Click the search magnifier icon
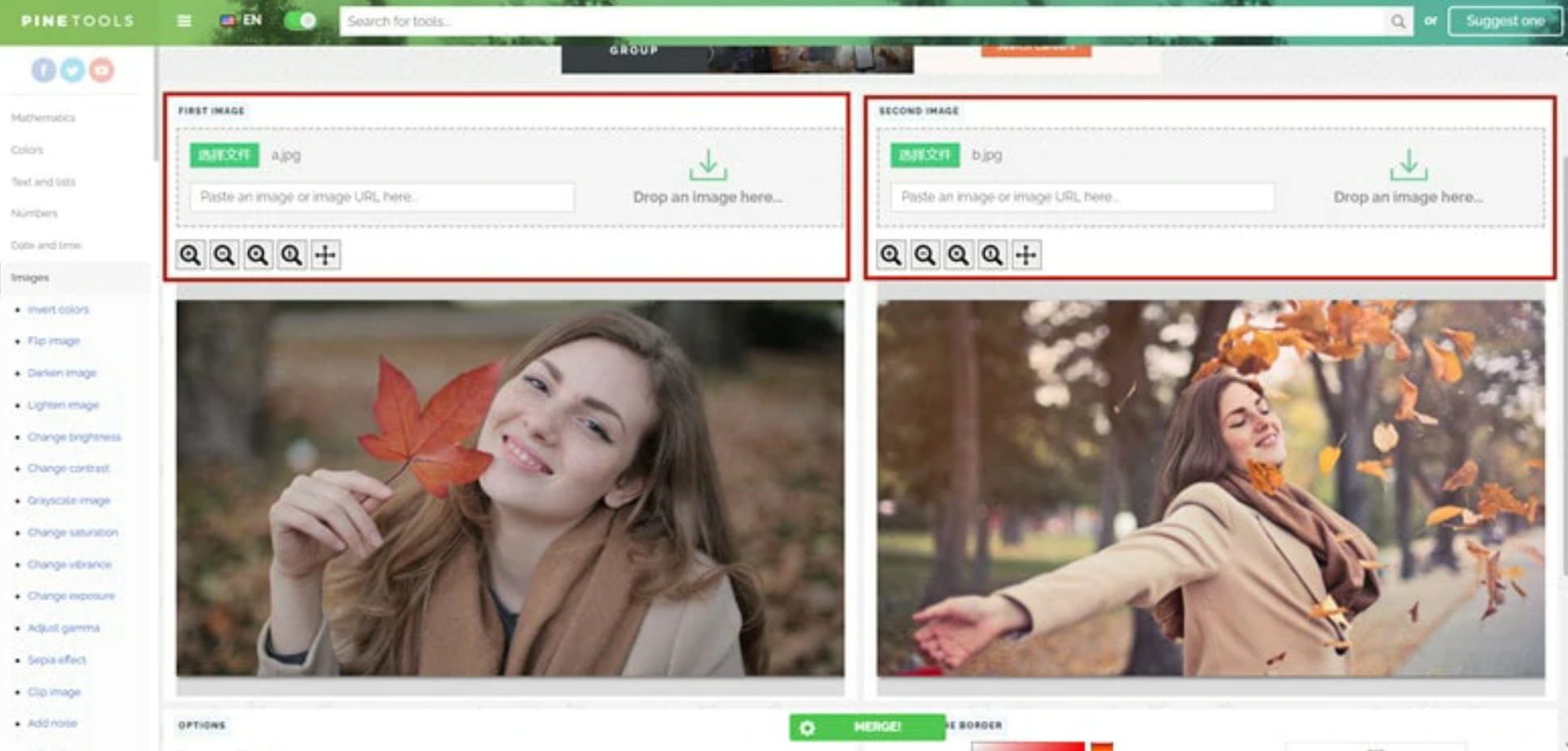The height and width of the screenshot is (751, 1568). click(1399, 21)
